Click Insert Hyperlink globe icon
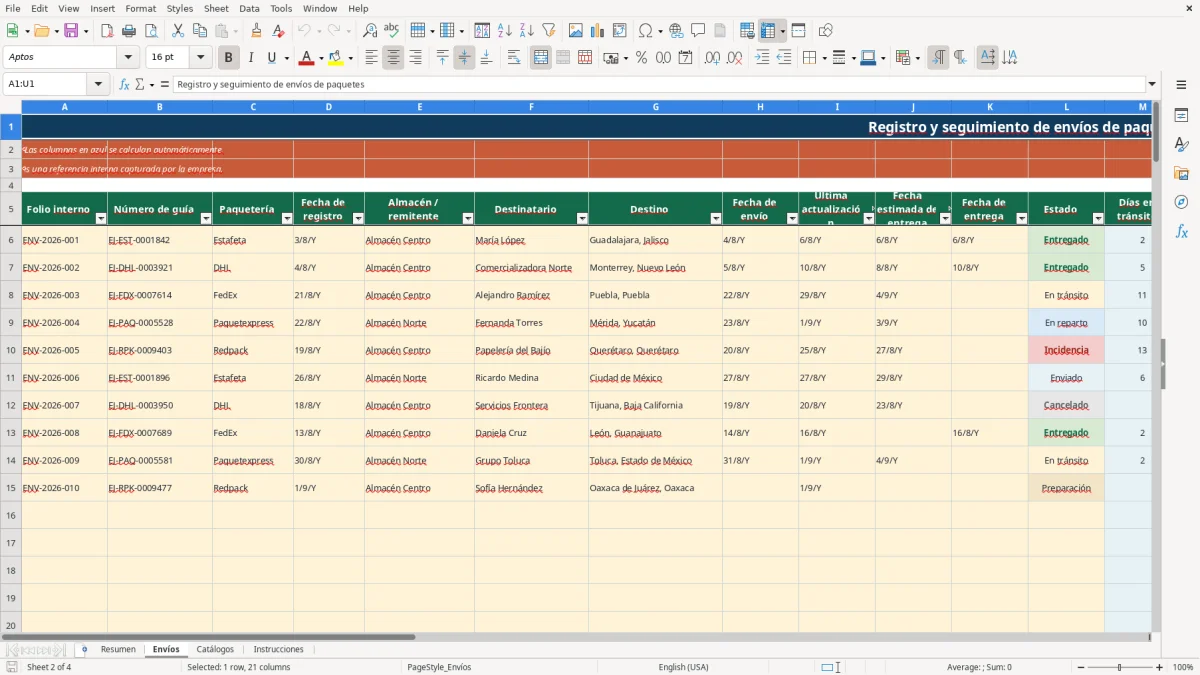This screenshot has width=1200, height=675. 676,31
